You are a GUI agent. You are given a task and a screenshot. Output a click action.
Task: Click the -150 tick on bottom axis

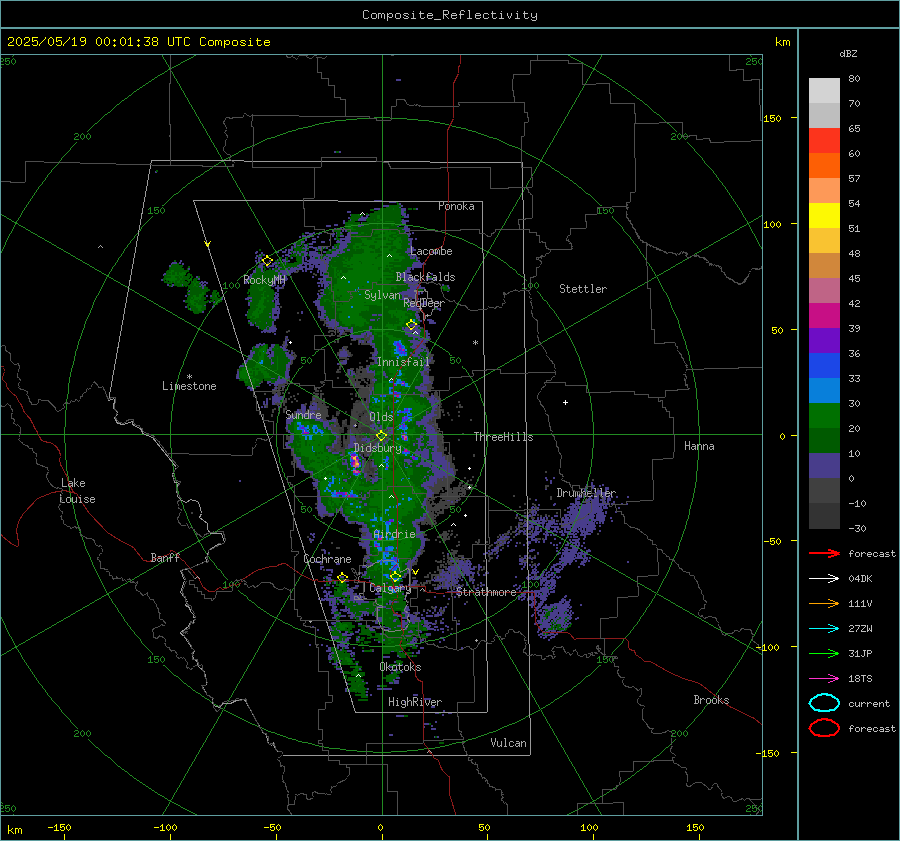point(59,828)
